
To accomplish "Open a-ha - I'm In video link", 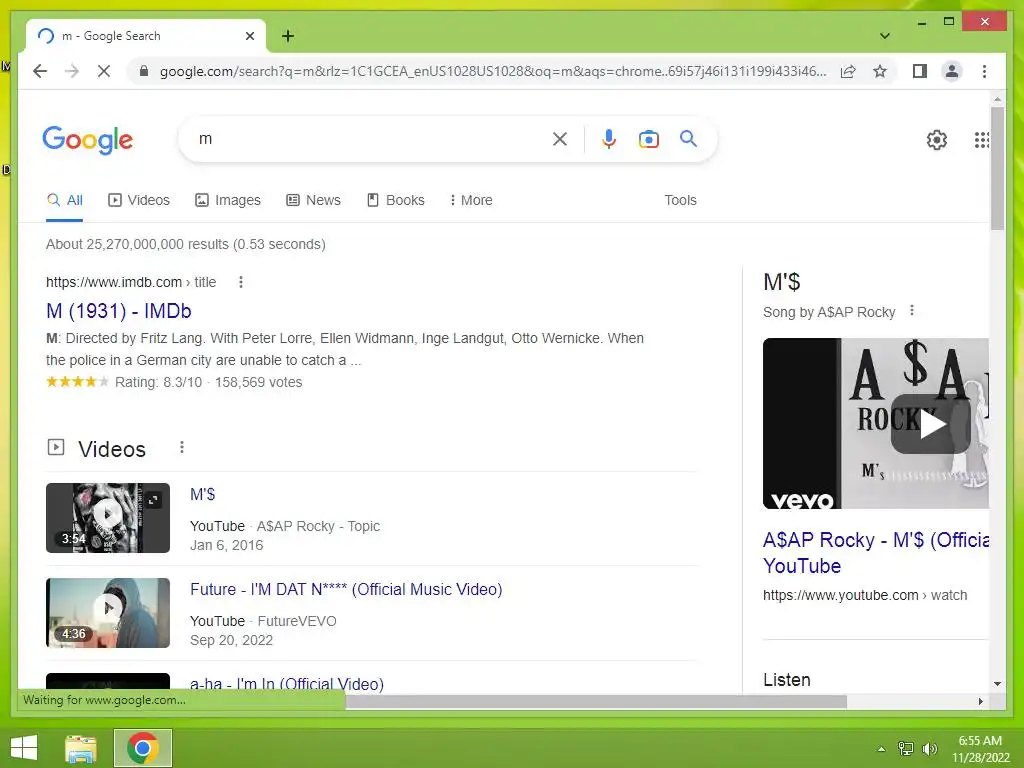I will (287, 684).
